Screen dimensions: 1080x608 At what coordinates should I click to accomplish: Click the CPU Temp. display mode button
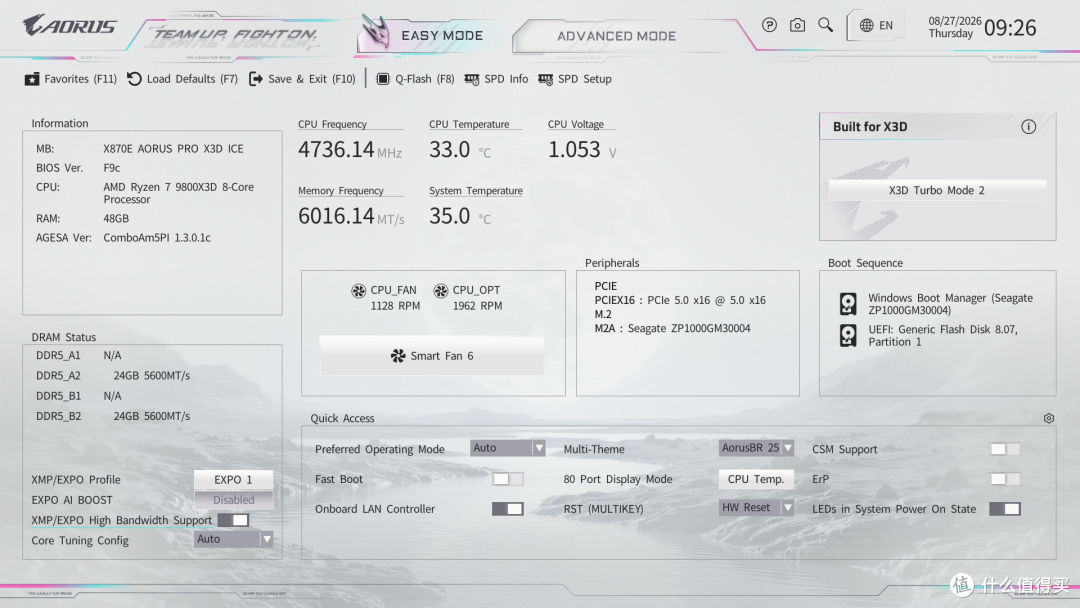click(756, 479)
